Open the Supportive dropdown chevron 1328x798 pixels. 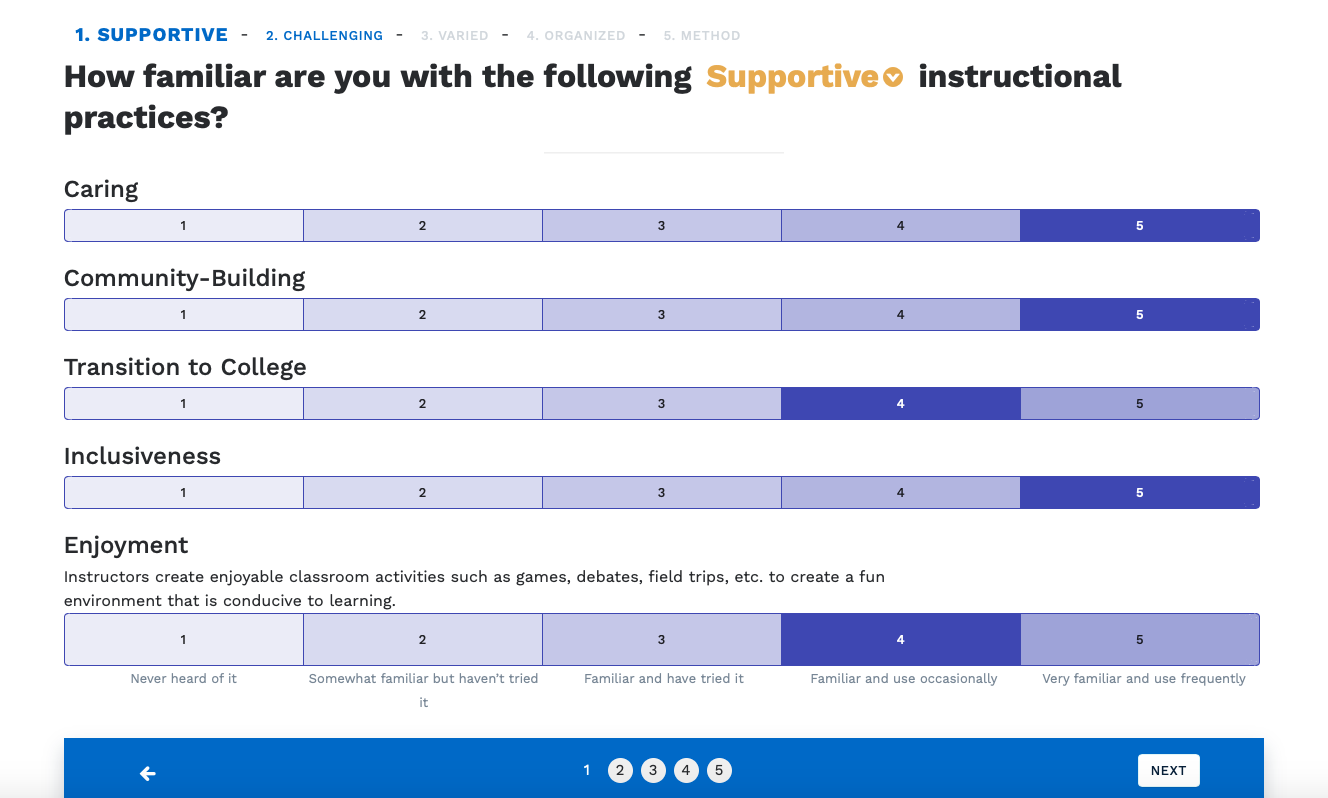point(893,77)
